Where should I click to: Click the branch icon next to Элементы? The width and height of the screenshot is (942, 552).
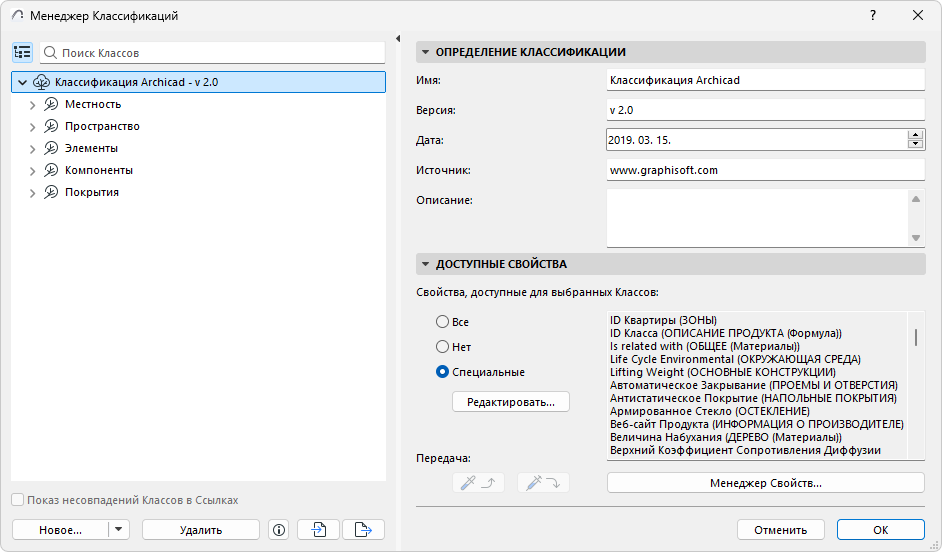coord(51,148)
